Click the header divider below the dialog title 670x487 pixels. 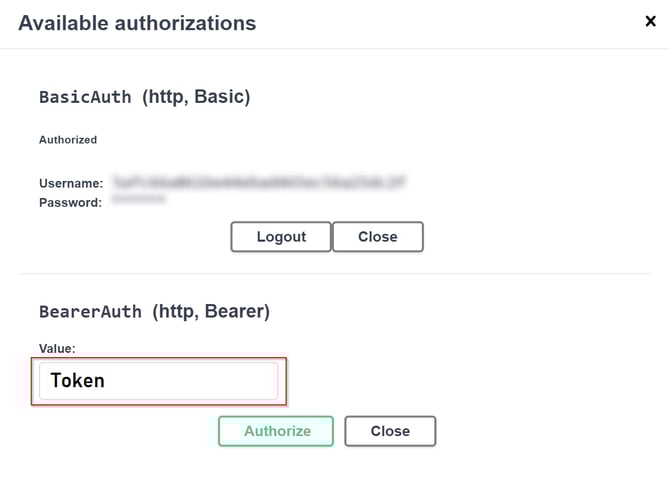coord(334,48)
